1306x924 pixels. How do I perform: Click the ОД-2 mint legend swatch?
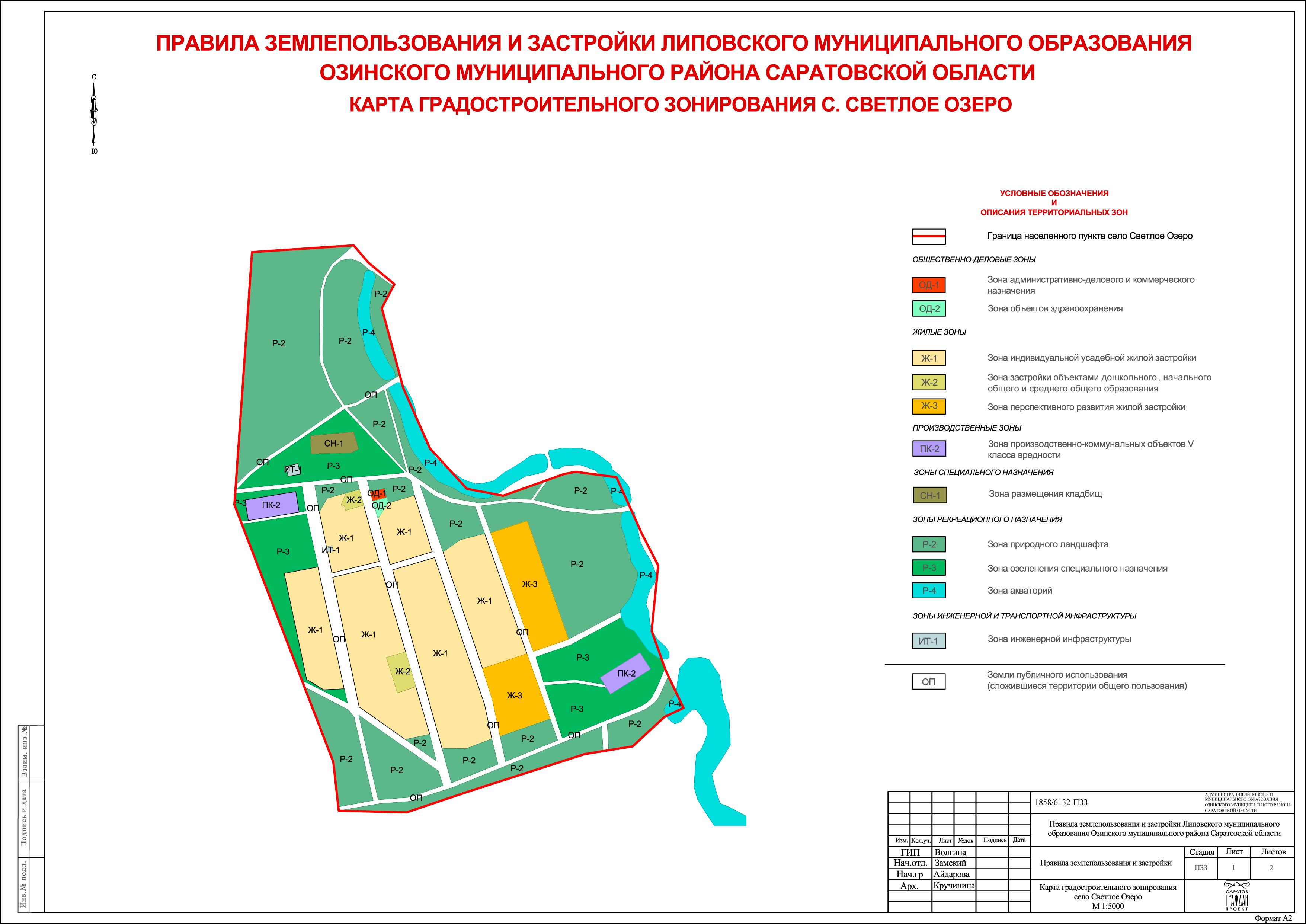point(929,308)
